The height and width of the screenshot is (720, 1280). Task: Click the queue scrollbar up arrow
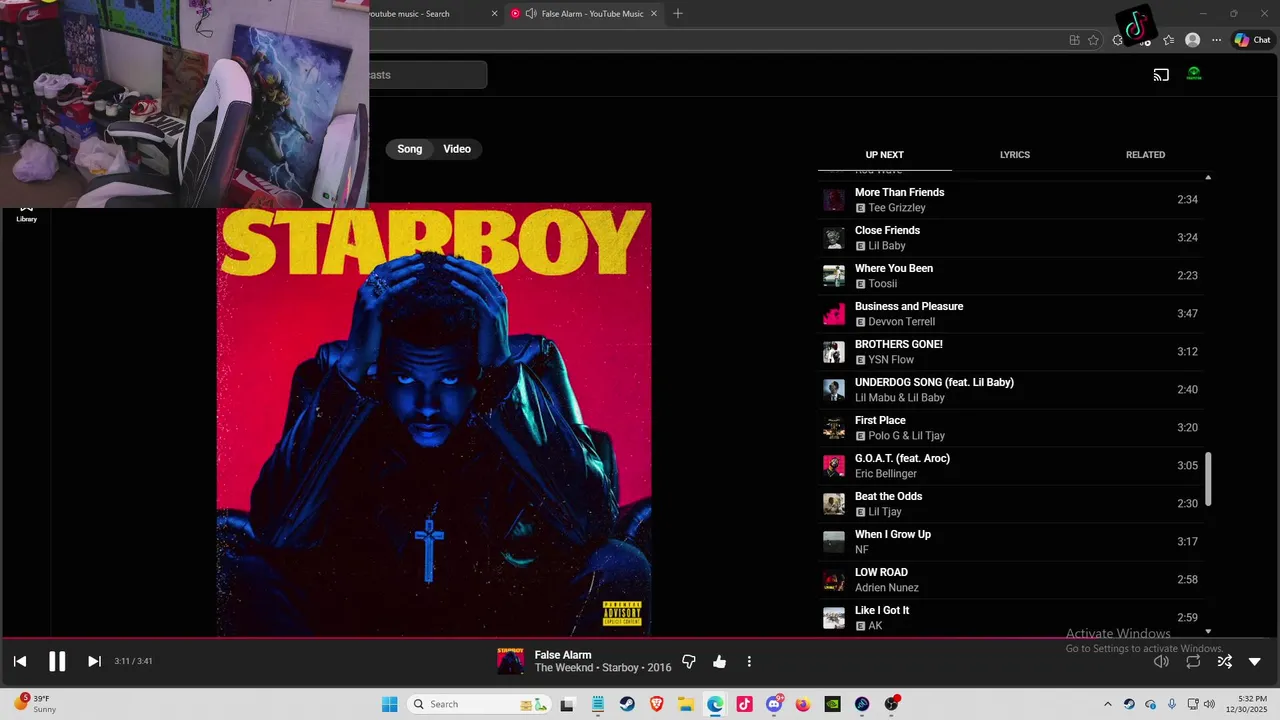click(1208, 177)
